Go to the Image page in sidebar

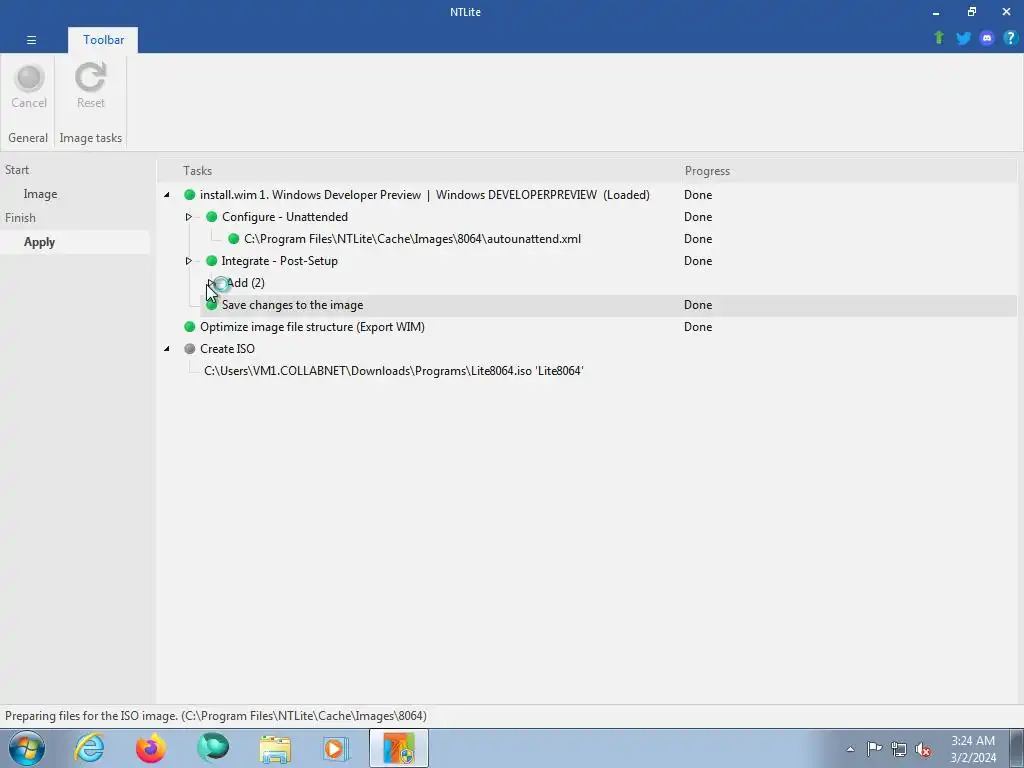click(x=40, y=194)
